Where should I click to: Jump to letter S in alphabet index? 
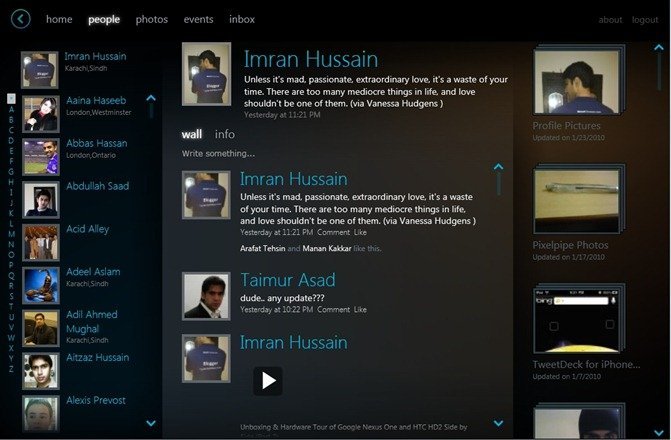point(12,296)
